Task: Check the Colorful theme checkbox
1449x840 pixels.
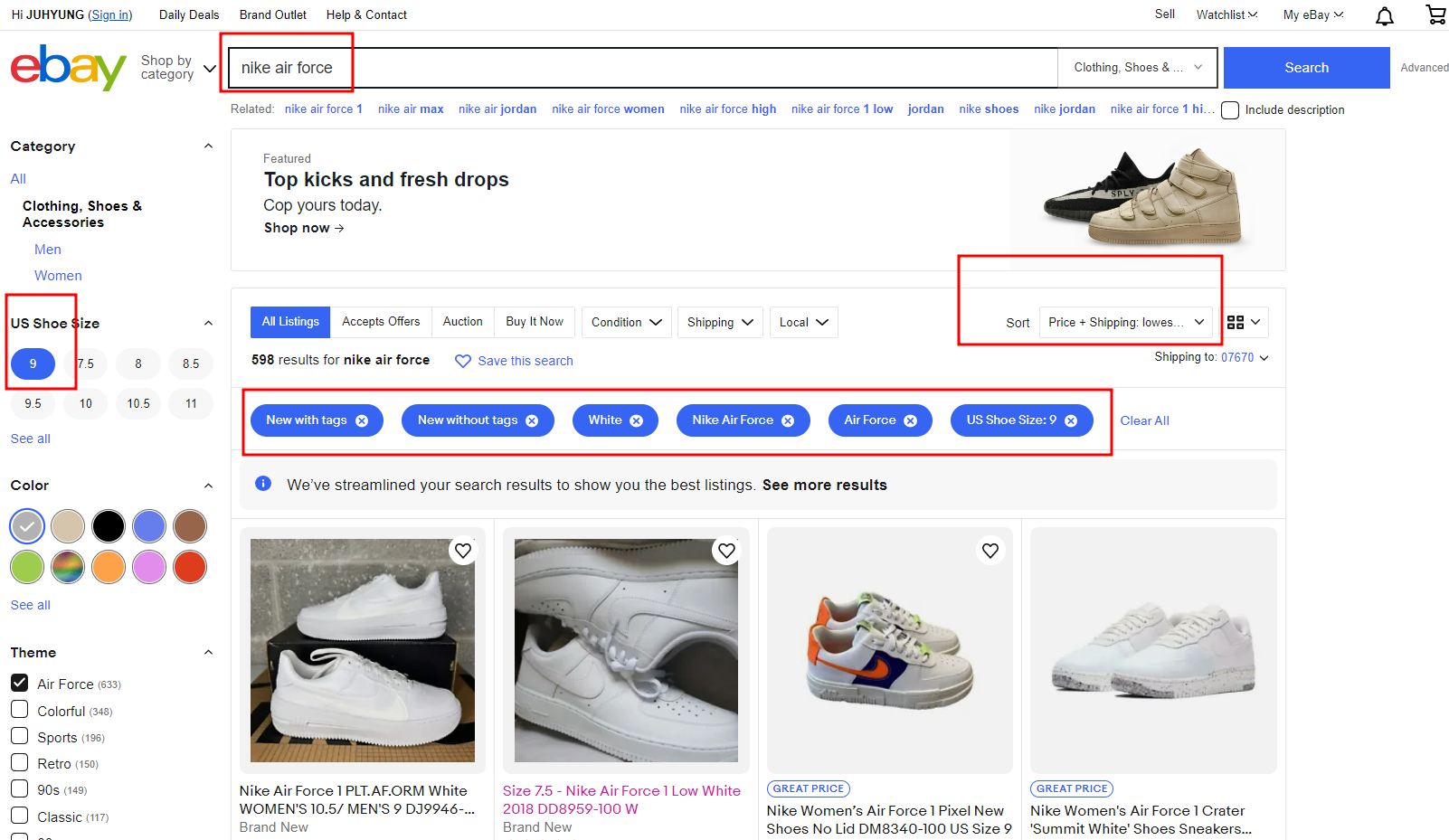Action: [20, 709]
